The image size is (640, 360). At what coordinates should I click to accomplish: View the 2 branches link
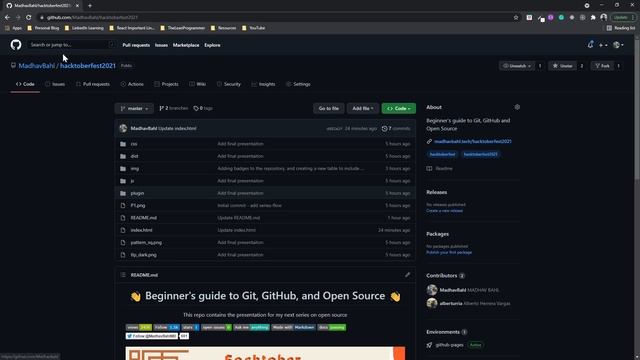pos(173,108)
